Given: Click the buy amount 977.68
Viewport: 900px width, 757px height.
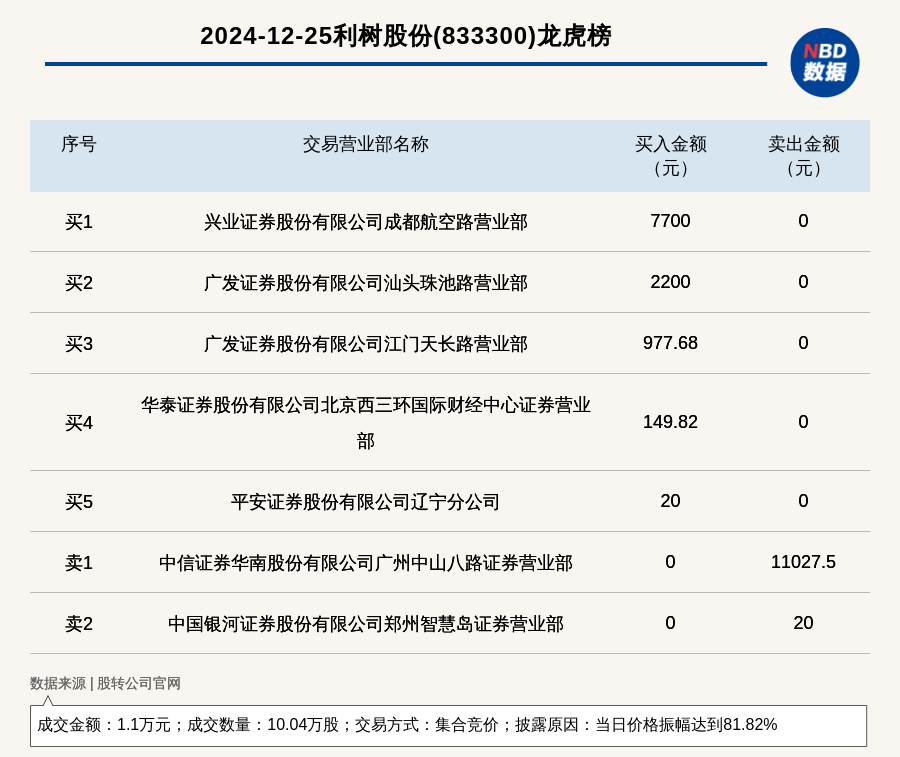Looking at the screenshot, I should pyautogui.click(x=670, y=343).
